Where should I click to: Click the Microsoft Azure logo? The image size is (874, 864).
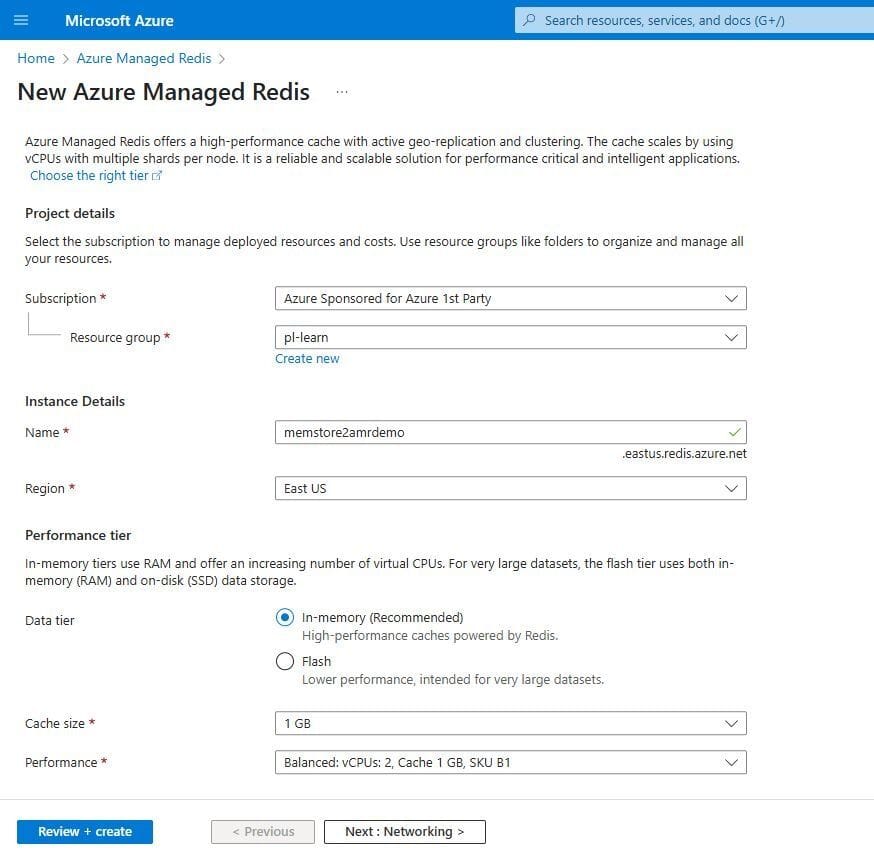(x=118, y=20)
